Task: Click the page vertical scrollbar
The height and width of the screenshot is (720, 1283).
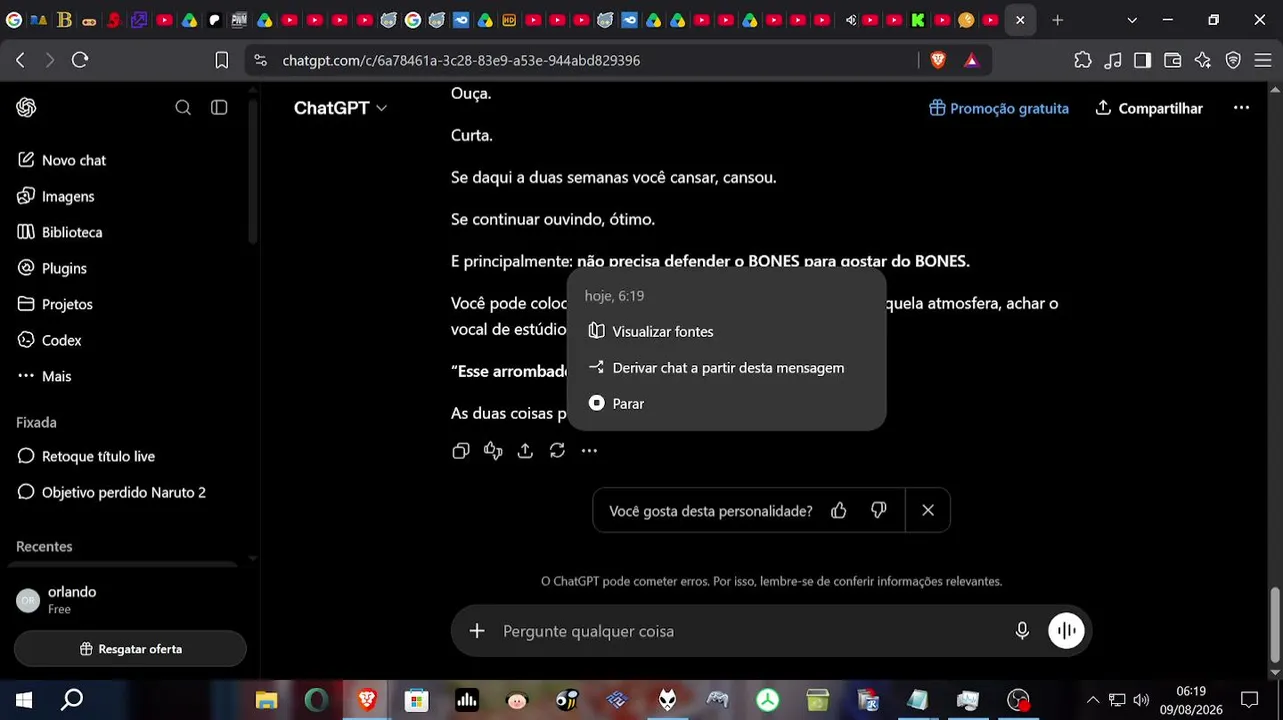Action: coord(1274,625)
